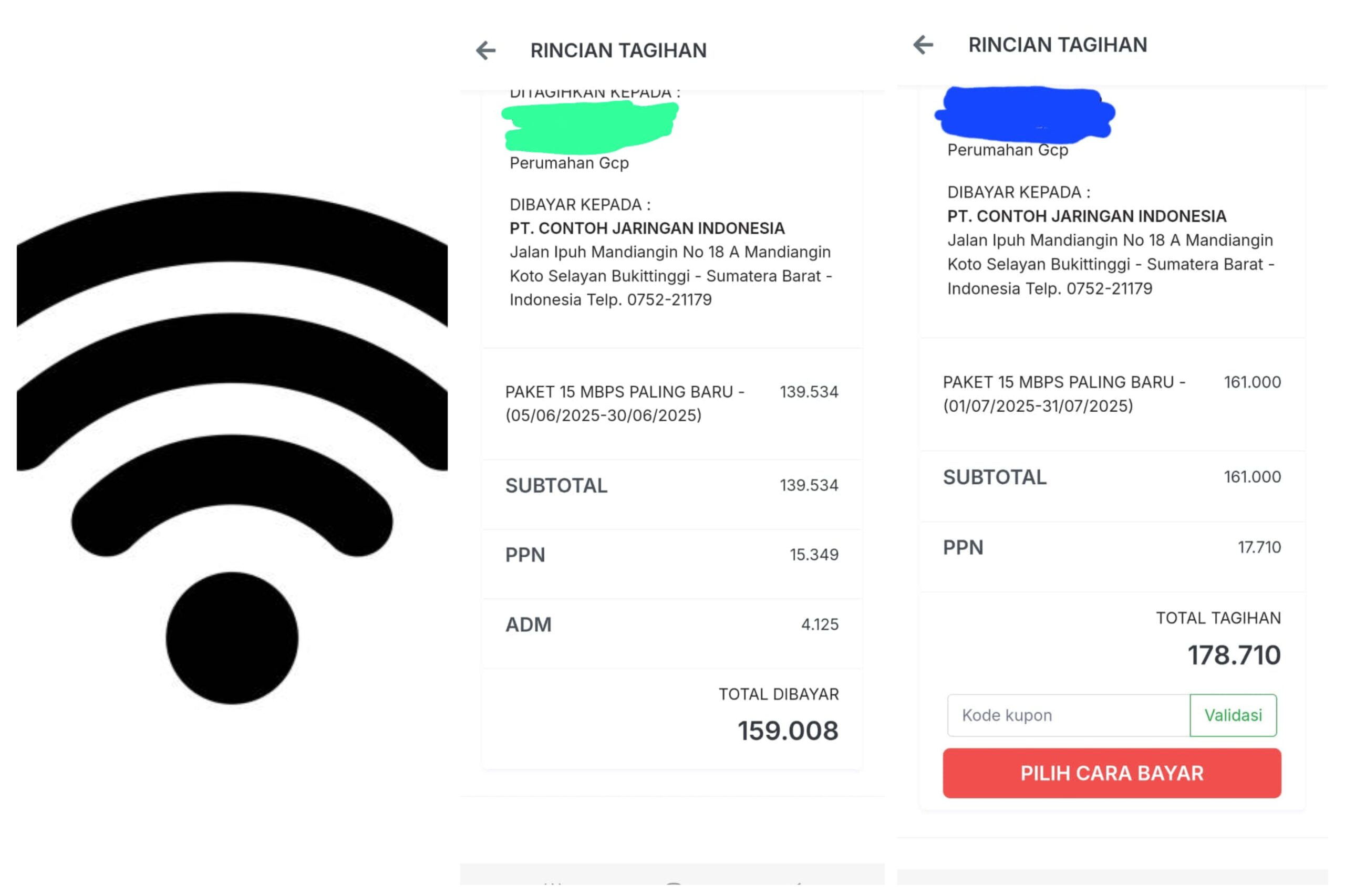
Task: Select the package line dated 01/07/2025-31/07/2025
Action: (x=1063, y=394)
